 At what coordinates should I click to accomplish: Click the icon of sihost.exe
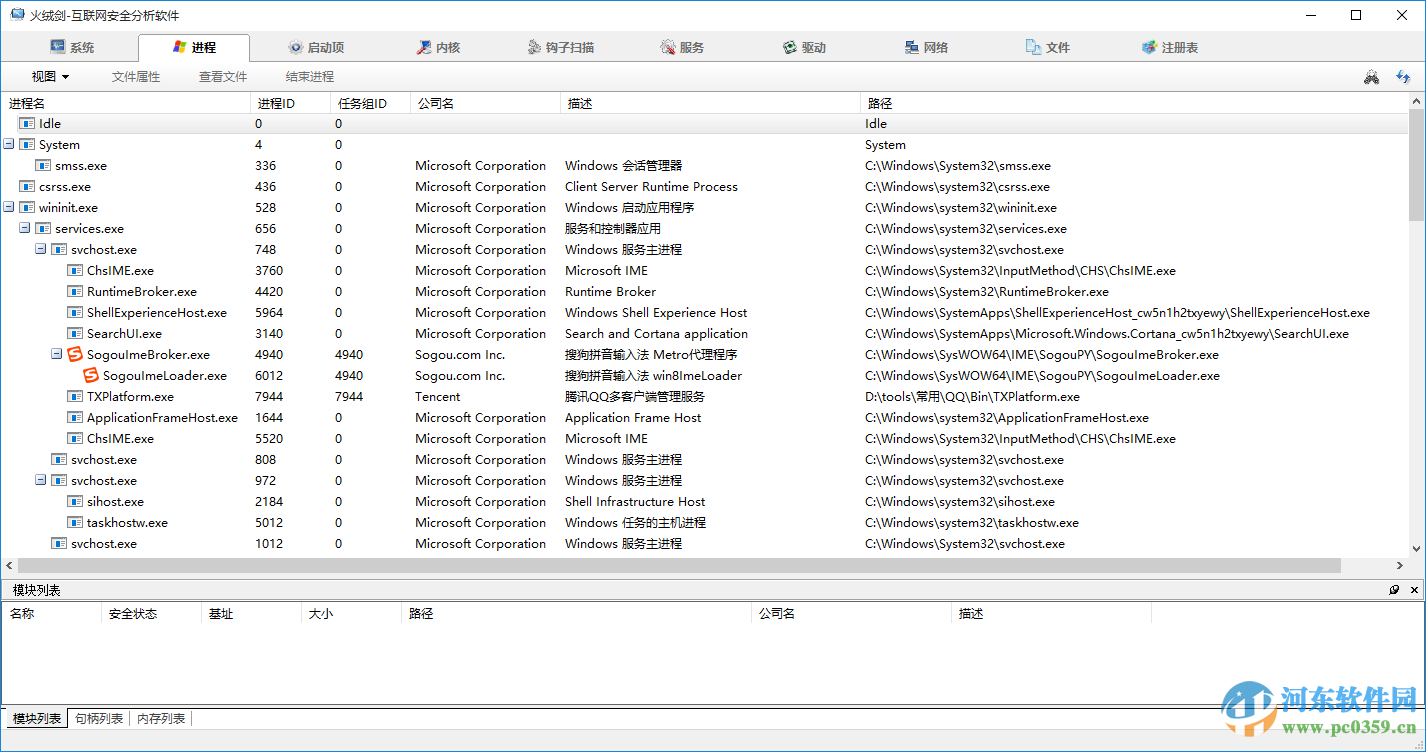[75, 502]
